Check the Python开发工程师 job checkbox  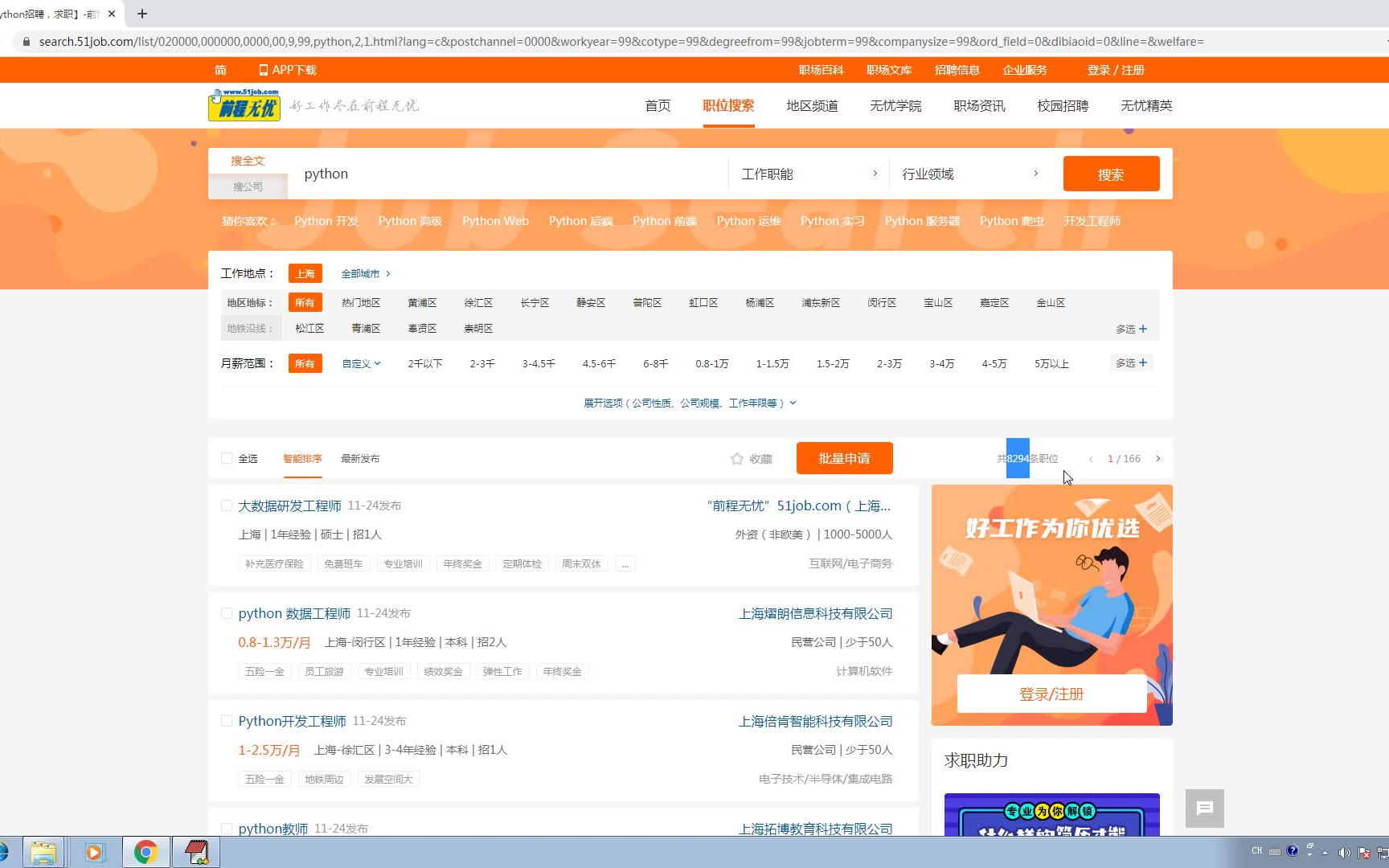(x=227, y=721)
